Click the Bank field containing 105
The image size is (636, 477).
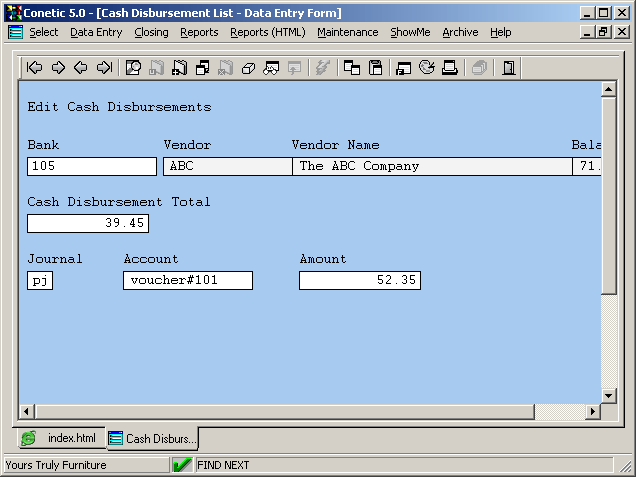[x=91, y=166]
